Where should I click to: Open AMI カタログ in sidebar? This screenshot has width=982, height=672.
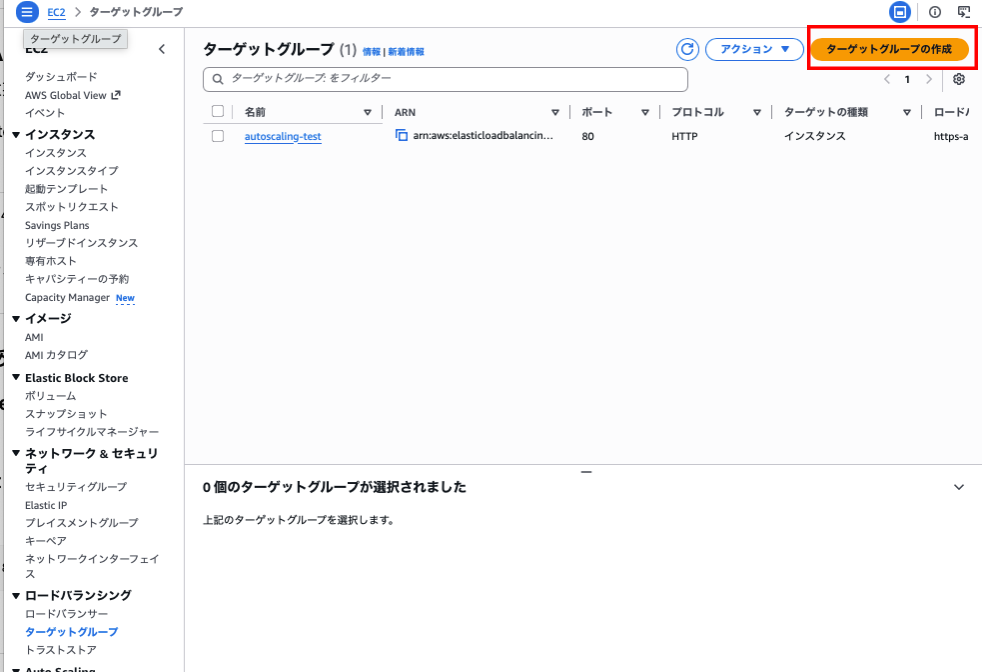[x=56, y=354]
